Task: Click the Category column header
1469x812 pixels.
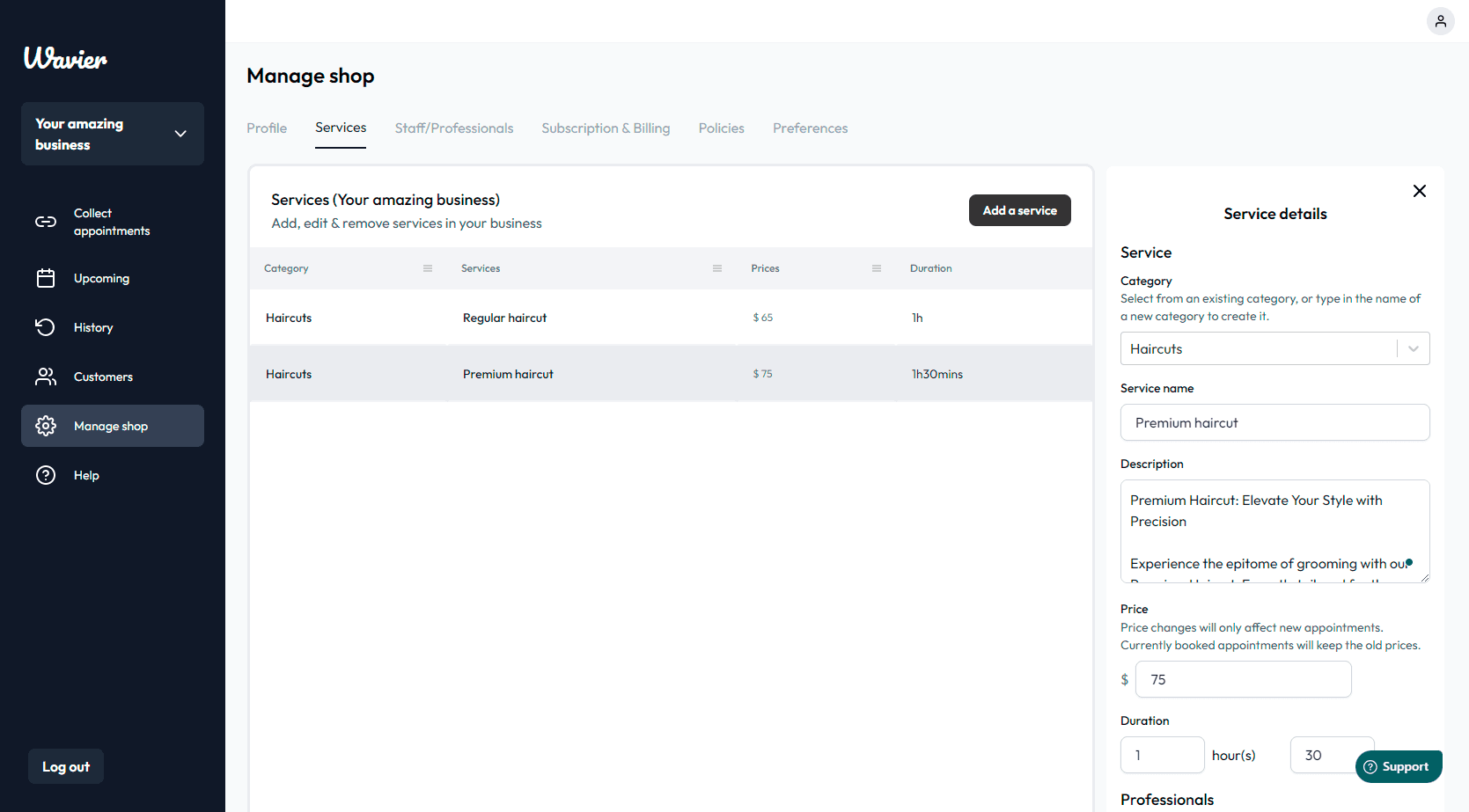Action: click(286, 268)
